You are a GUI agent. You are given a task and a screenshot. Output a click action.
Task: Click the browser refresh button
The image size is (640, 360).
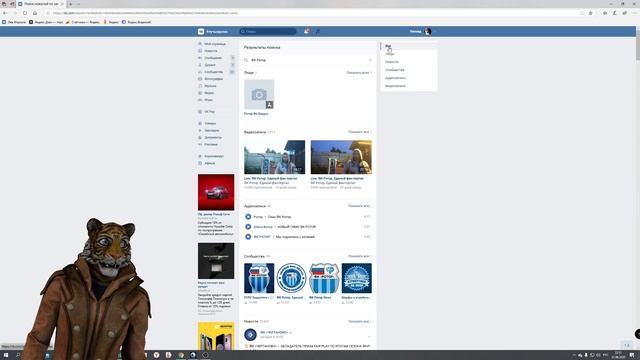pos(24,13)
